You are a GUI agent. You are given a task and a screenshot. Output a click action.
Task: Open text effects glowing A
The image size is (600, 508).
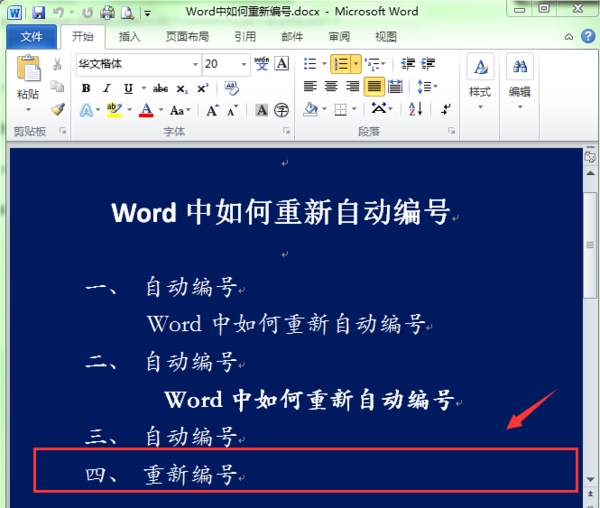click(86, 111)
